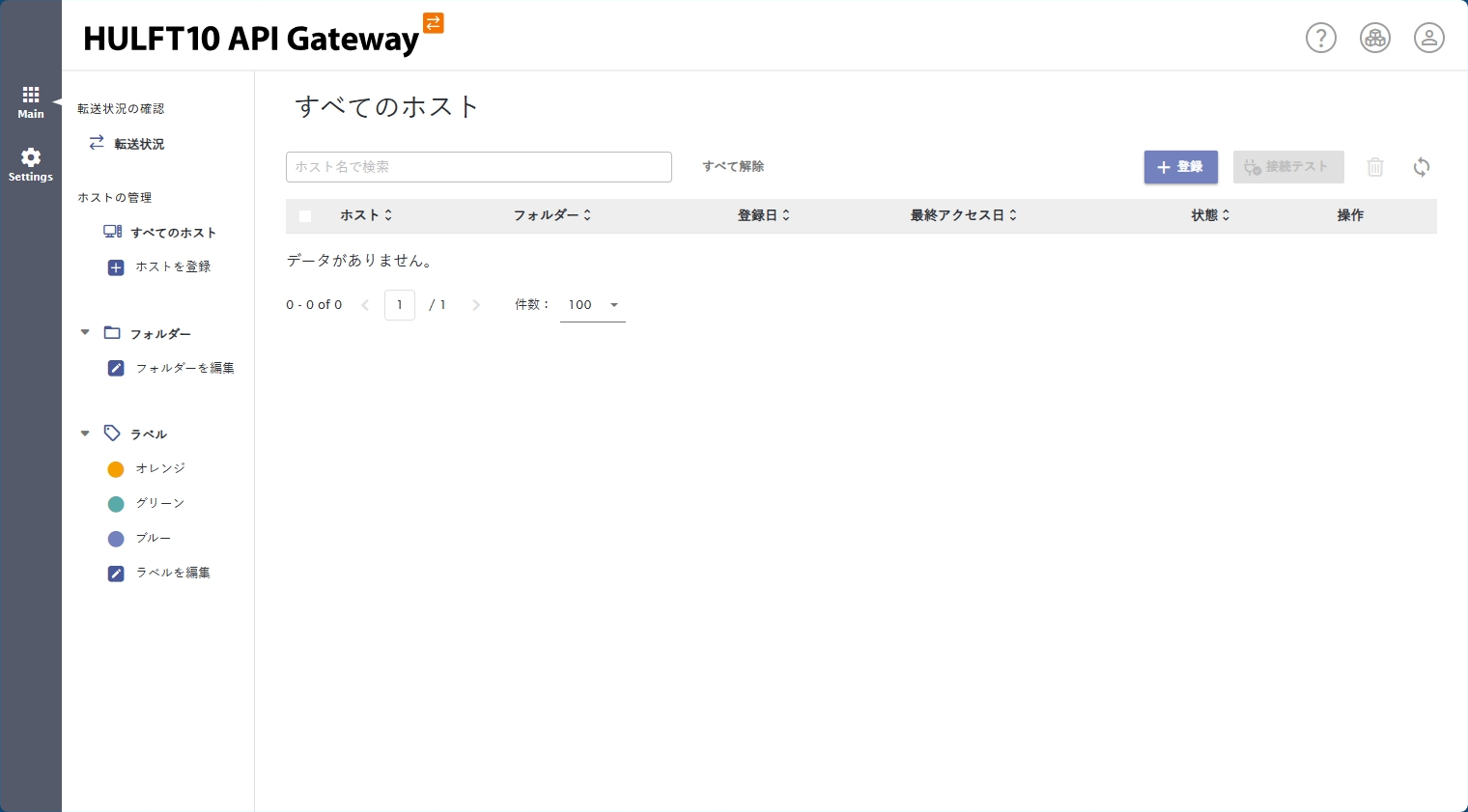Select the ブルー label swatch
The image size is (1468, 812).
pos(116,539)
